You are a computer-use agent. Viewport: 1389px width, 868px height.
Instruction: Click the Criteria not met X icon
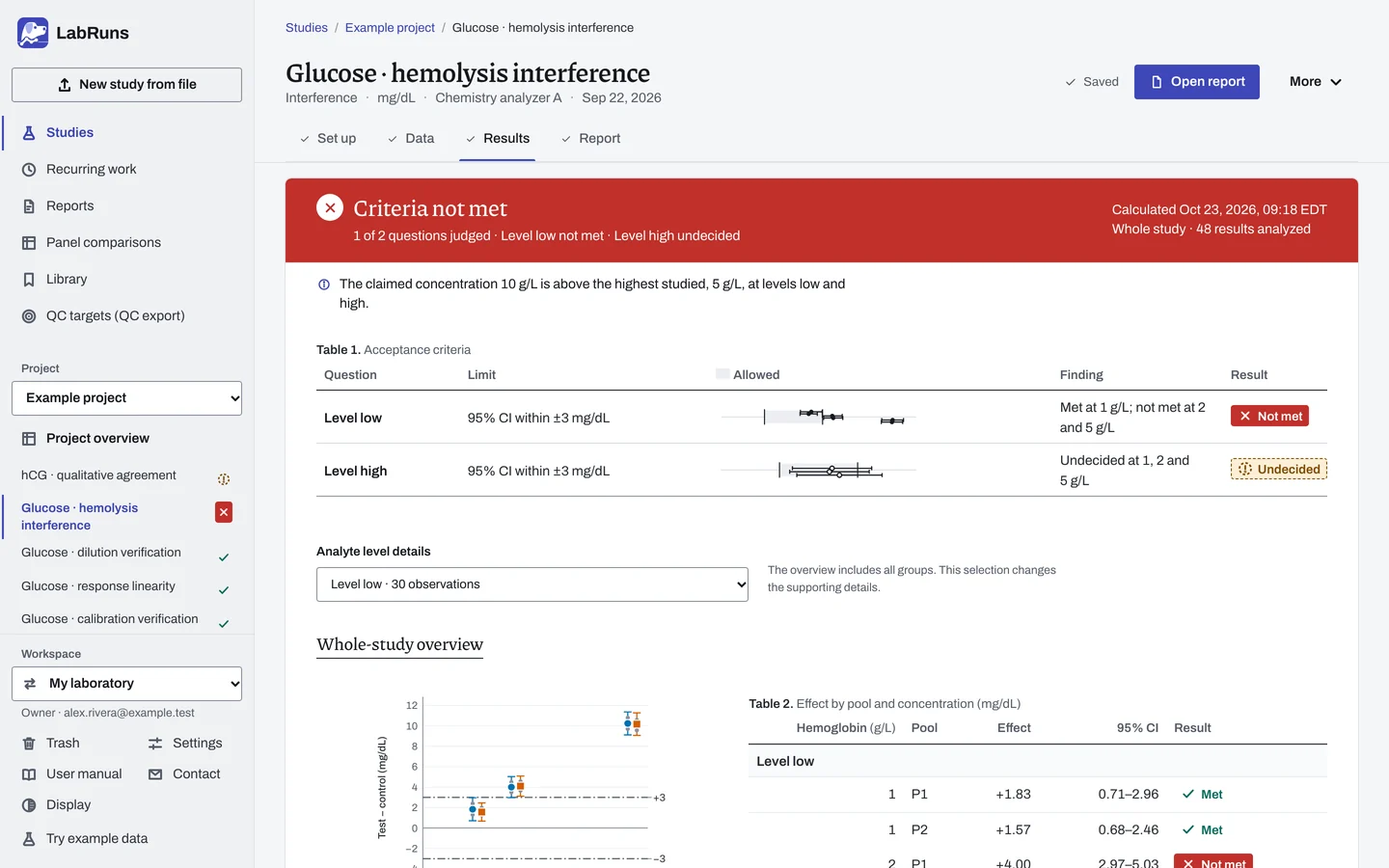pyautogui.click(x=330, y=207)
